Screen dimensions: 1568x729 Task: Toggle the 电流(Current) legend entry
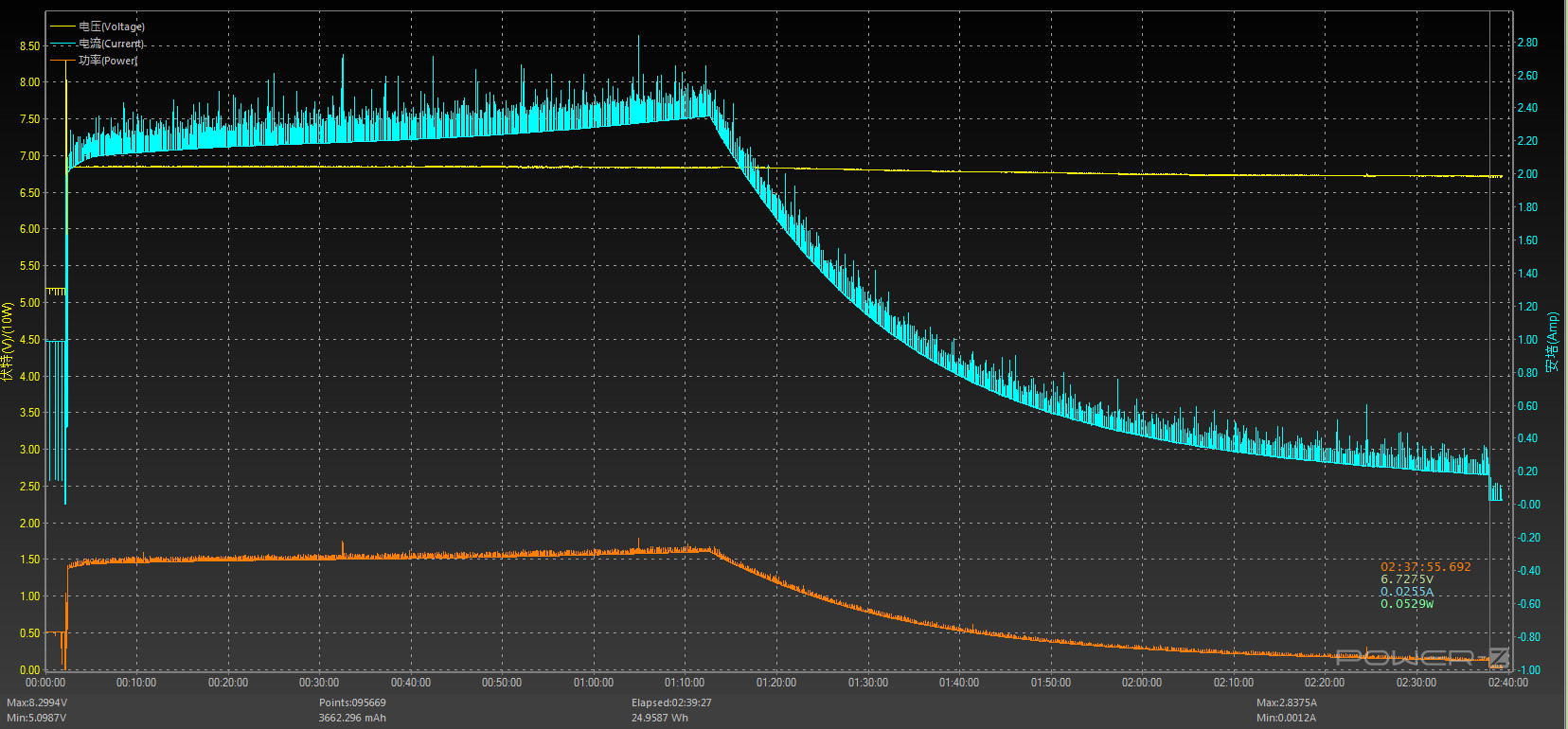[111, 44]
